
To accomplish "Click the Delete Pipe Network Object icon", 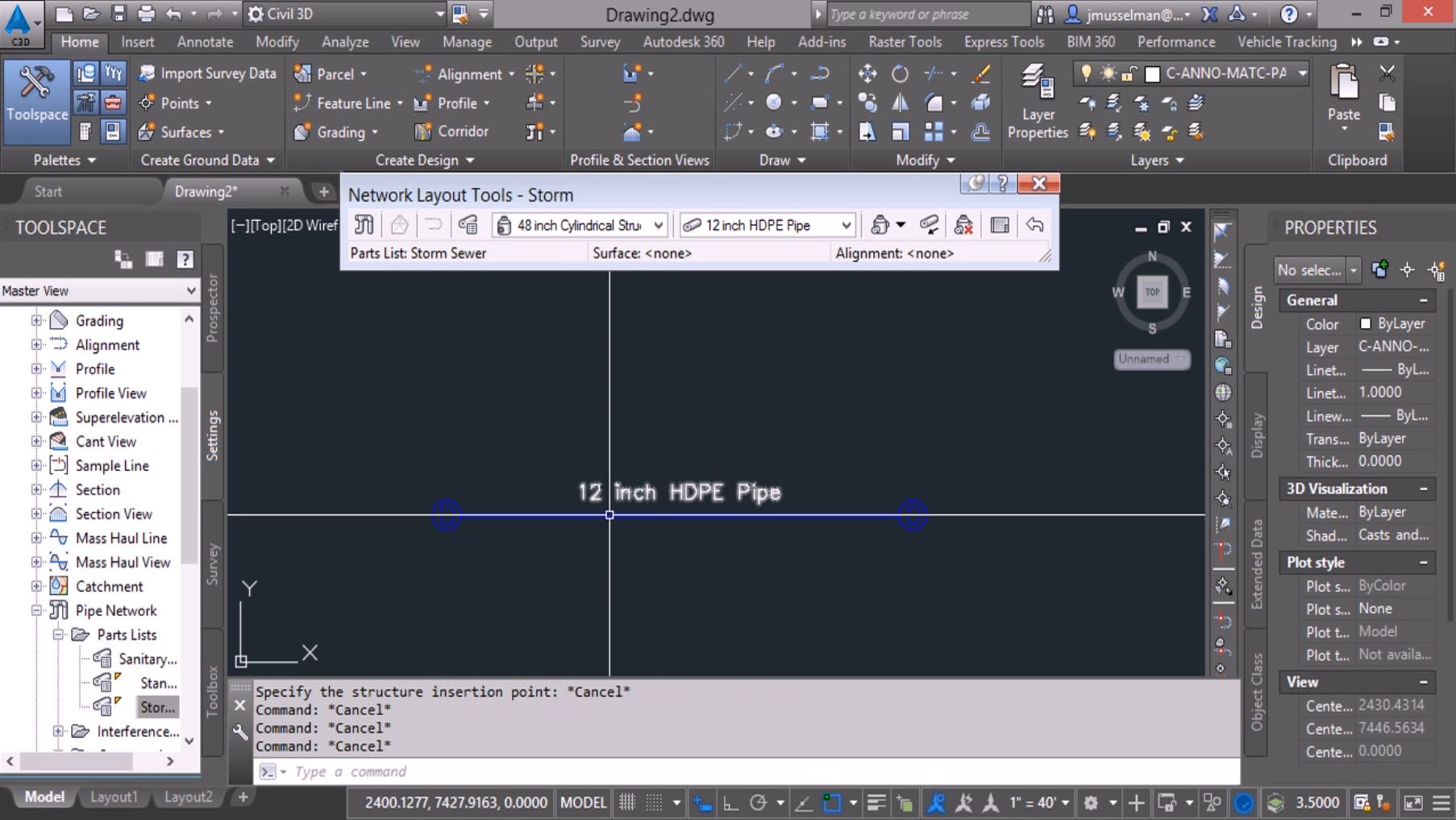I will click(963, 225).
